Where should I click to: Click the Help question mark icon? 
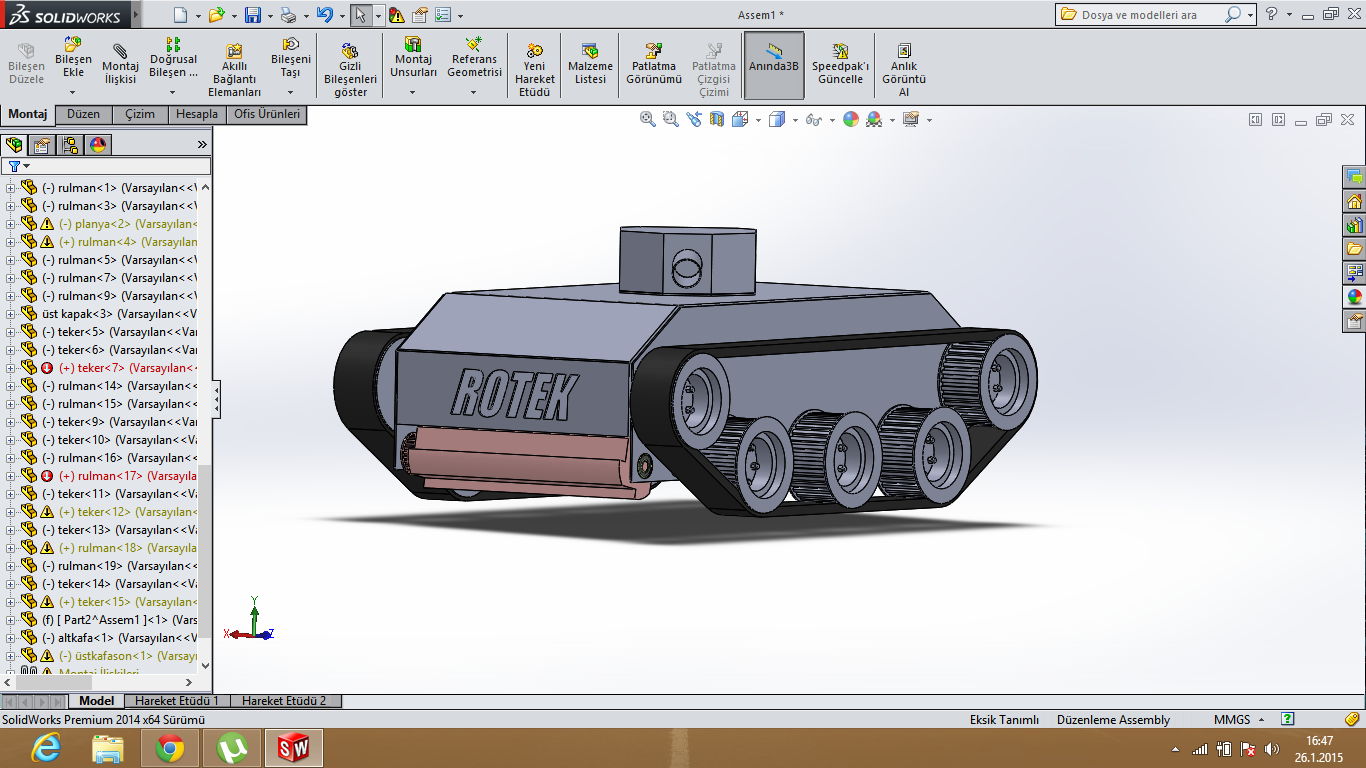tap(1272, 14)
